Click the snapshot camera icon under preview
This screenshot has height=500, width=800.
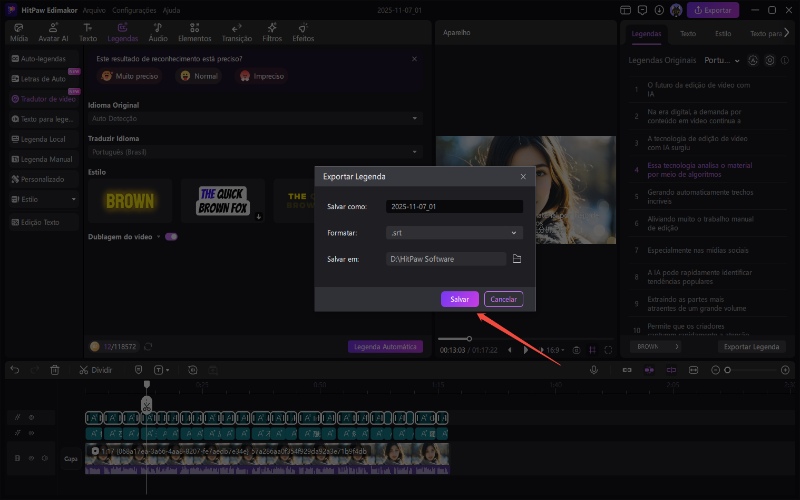point(576,350)
